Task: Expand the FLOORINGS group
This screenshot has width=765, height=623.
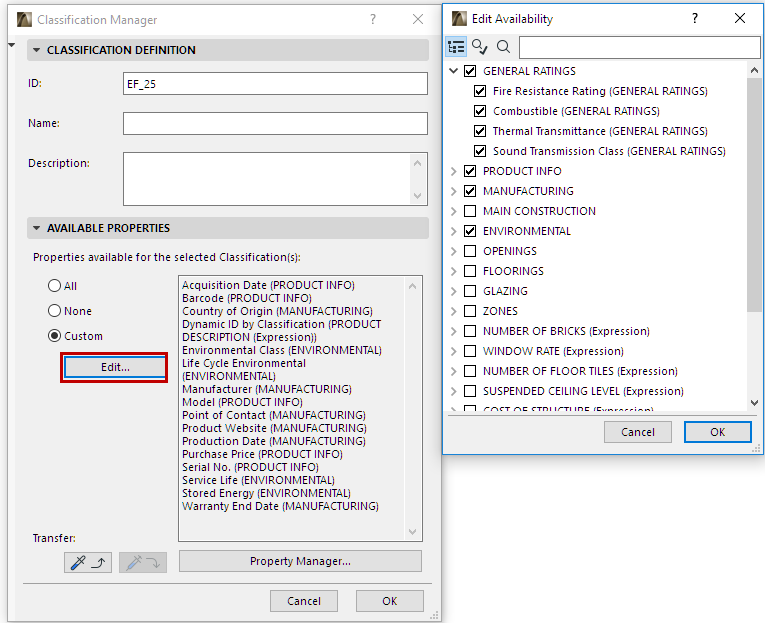Action: point(453,271)
